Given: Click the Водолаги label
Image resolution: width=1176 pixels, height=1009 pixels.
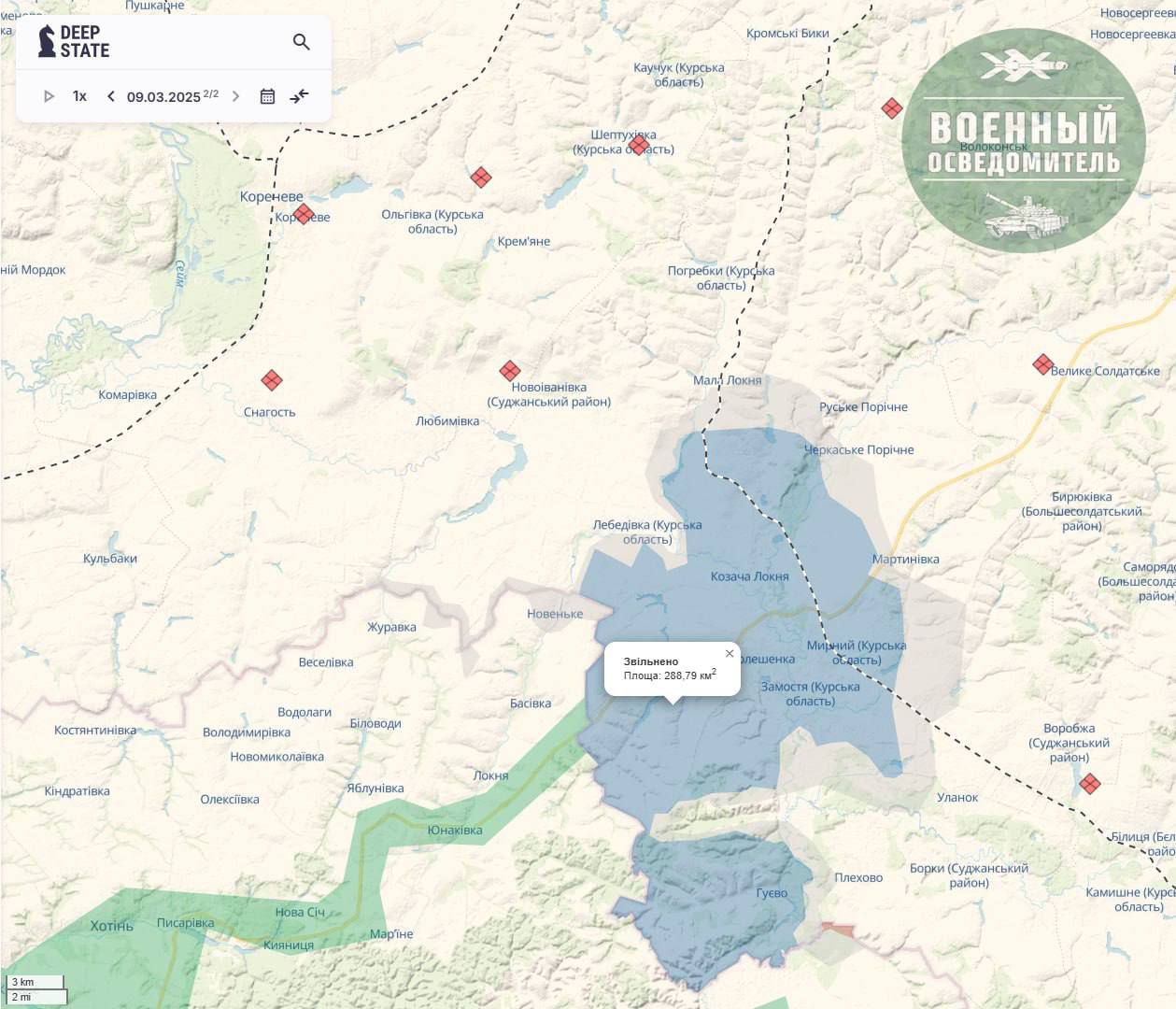Looking at the screenshot, I should click(x=305, y=712).
